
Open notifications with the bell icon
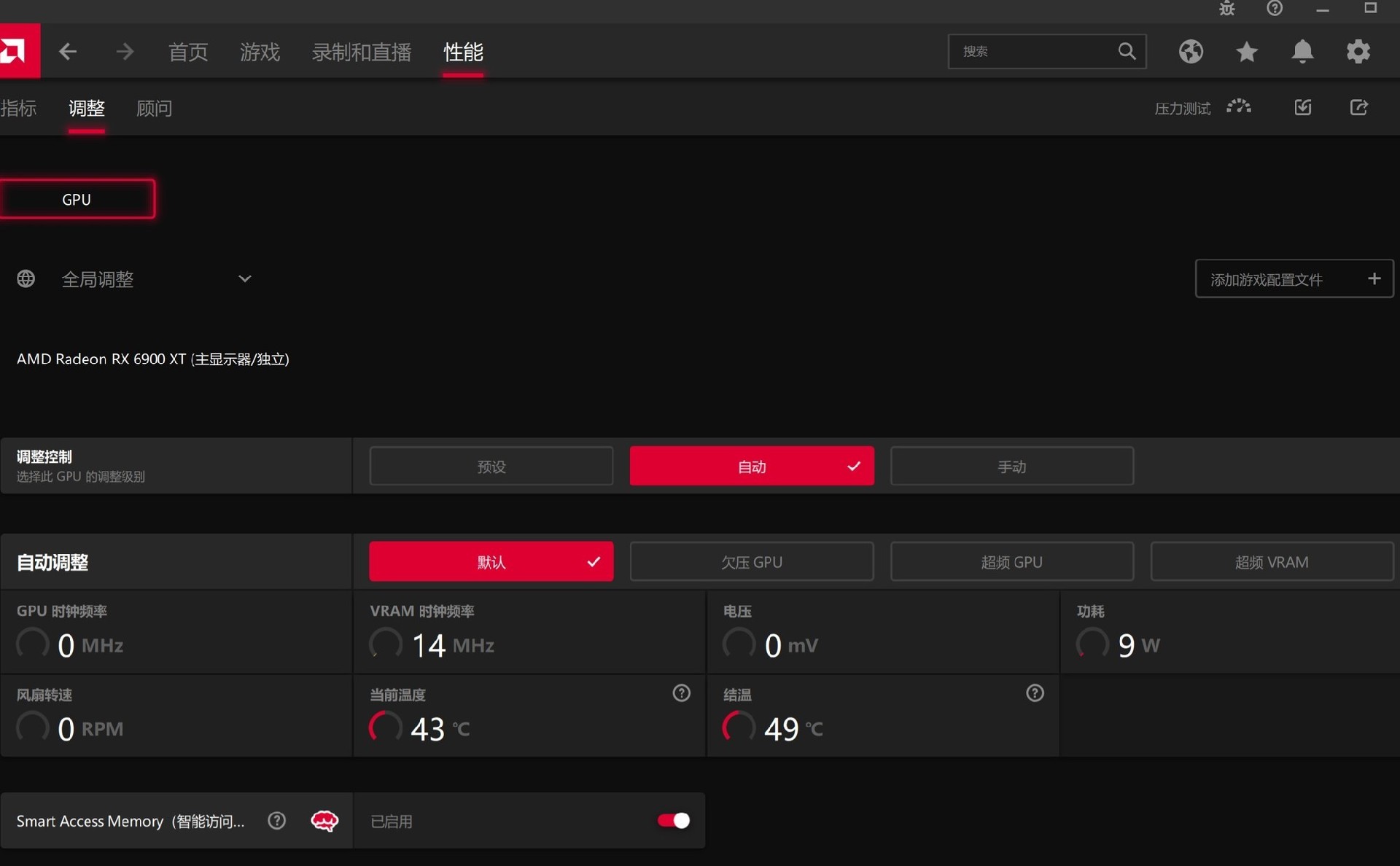click(x=1303, y=51)
